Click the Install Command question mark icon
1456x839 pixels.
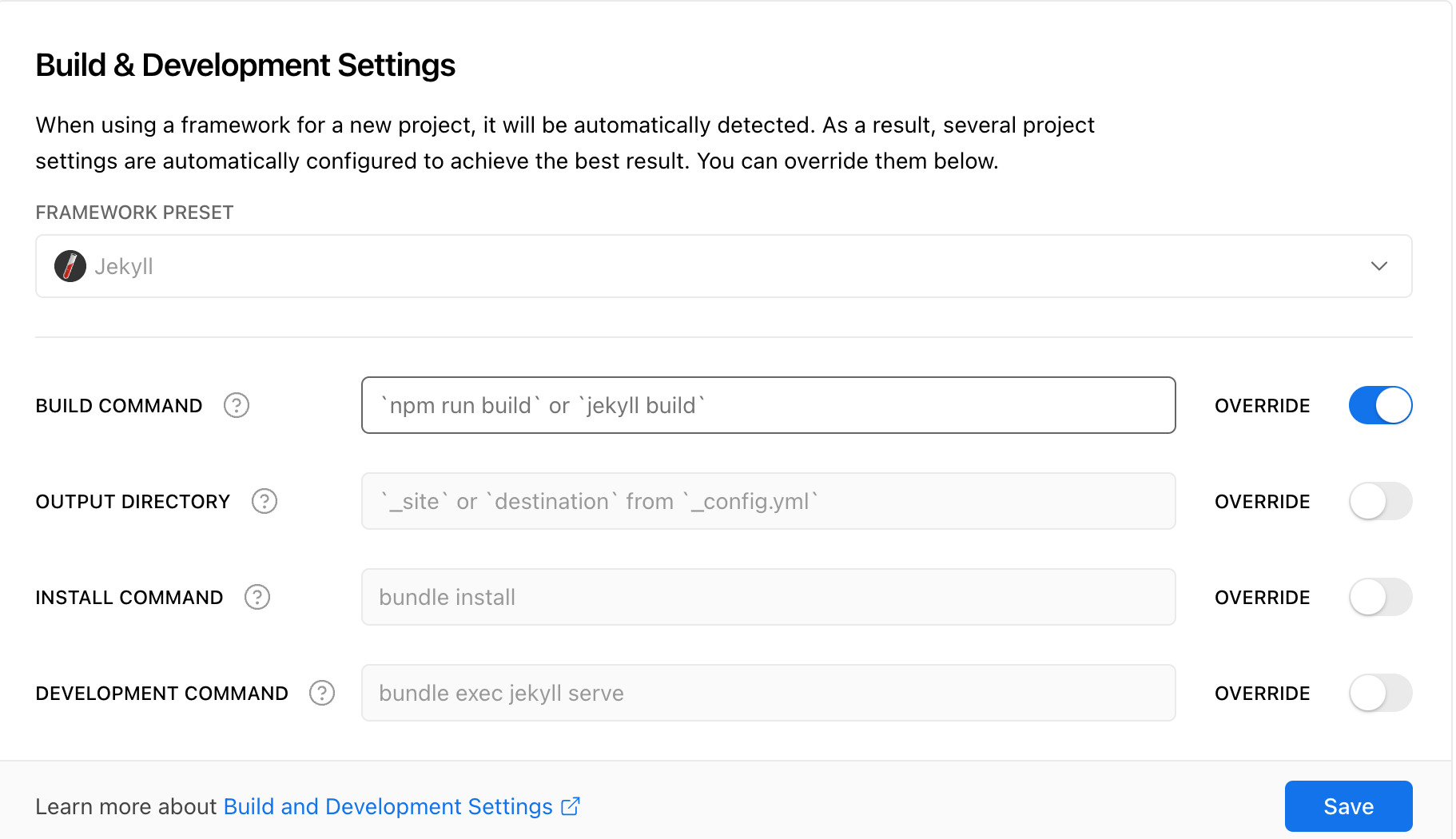coord(257,598)
